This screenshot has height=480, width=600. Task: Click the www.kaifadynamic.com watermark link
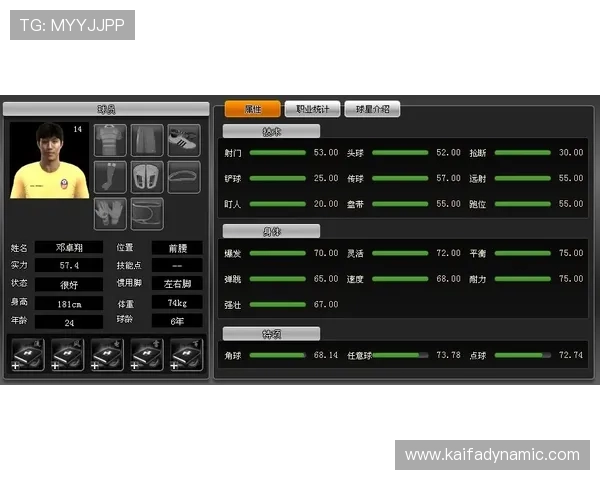pyautogui.click(x=492, y=455)
